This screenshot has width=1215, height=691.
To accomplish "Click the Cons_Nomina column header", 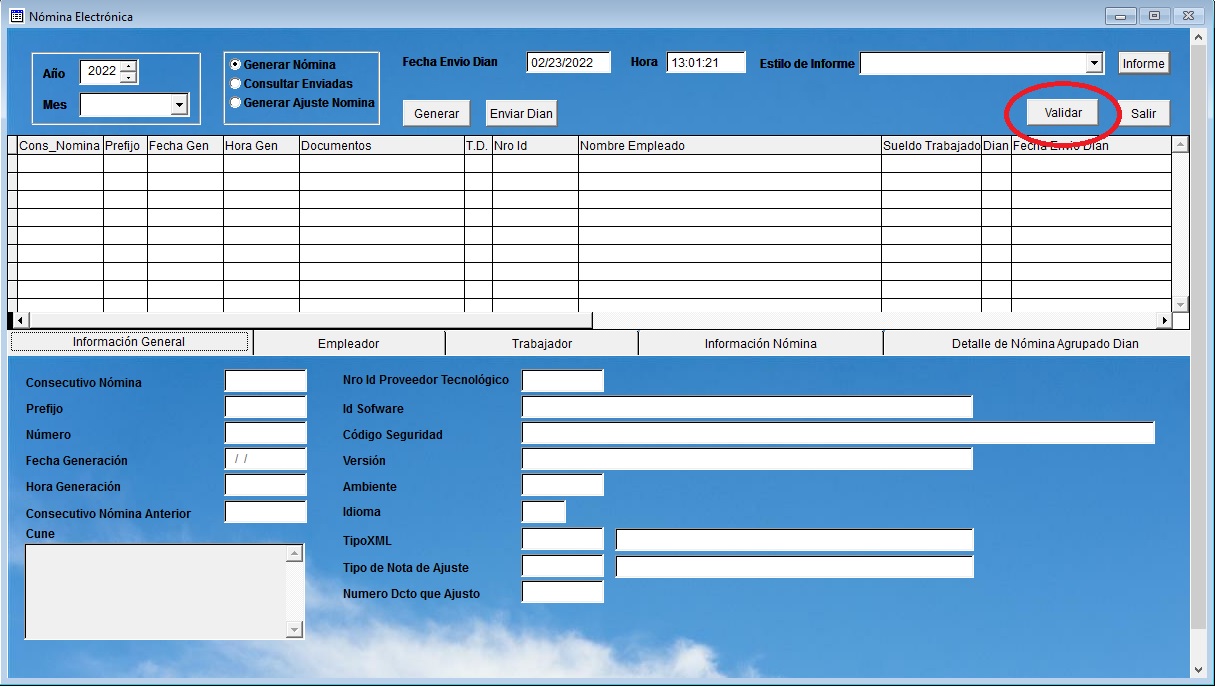I will click(x=60, y=145).
